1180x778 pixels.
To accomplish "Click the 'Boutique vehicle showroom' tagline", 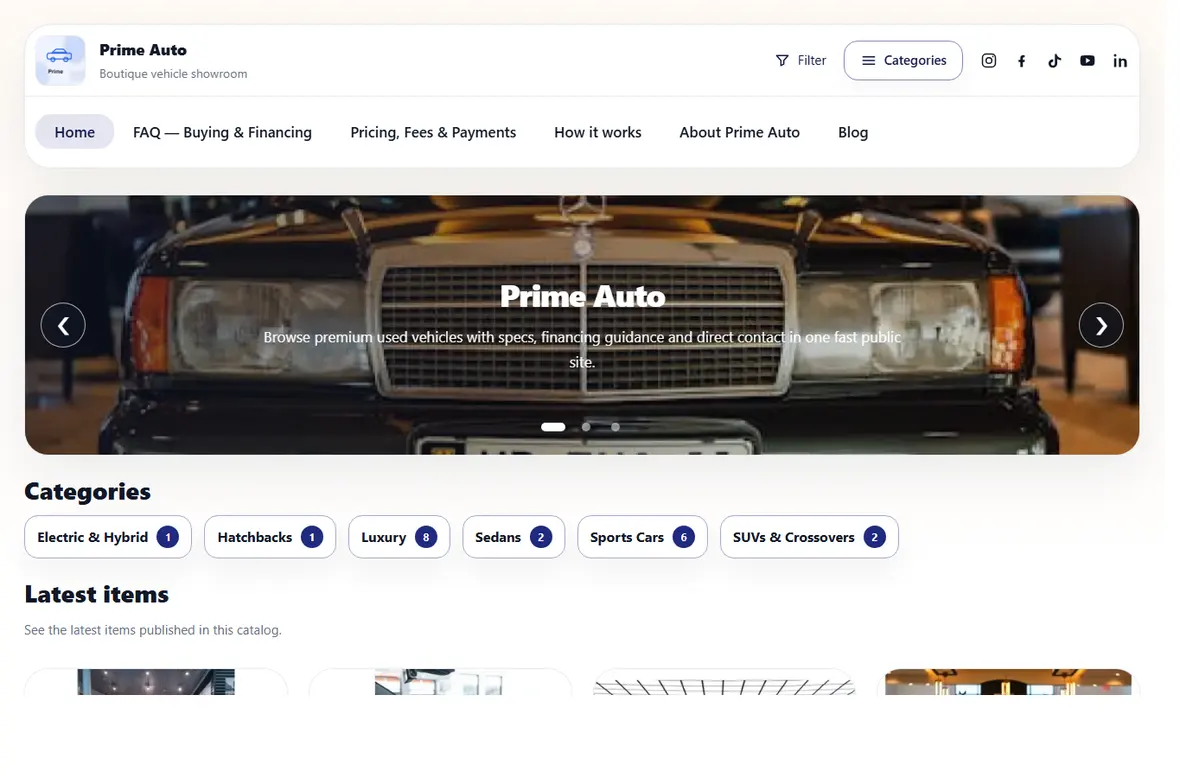I will point(173,74).
